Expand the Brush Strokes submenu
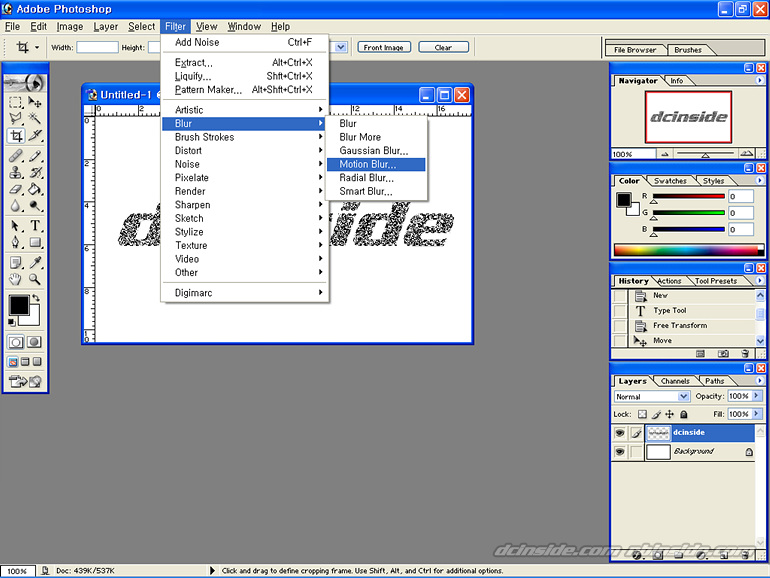 [245, 137]
